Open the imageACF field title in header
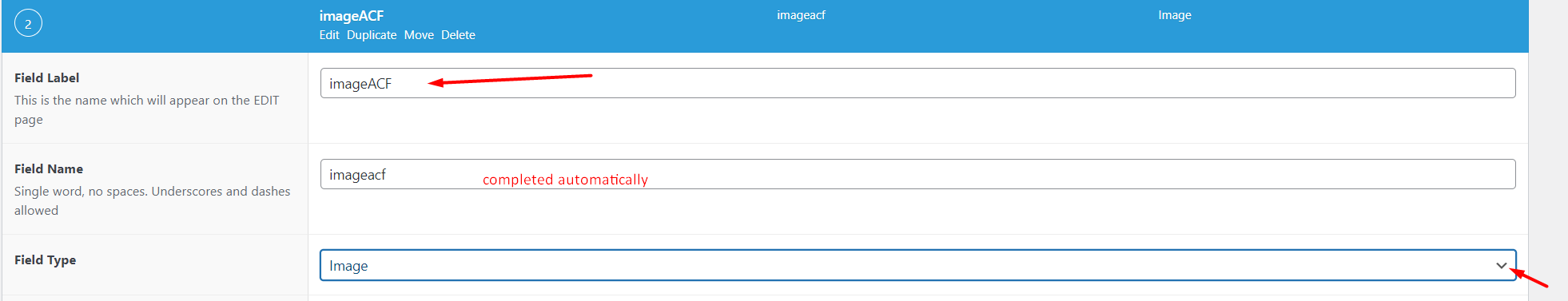 (x=352, y=16)
